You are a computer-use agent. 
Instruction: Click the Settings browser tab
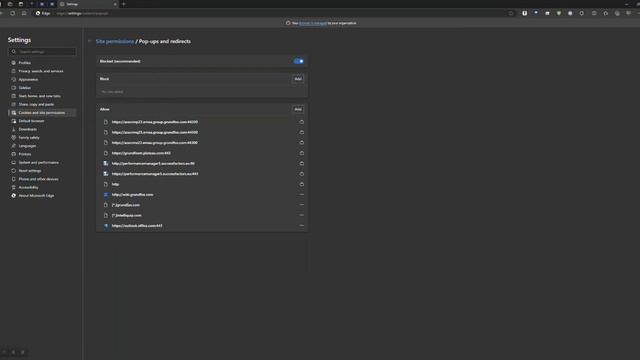pos(88,4)
